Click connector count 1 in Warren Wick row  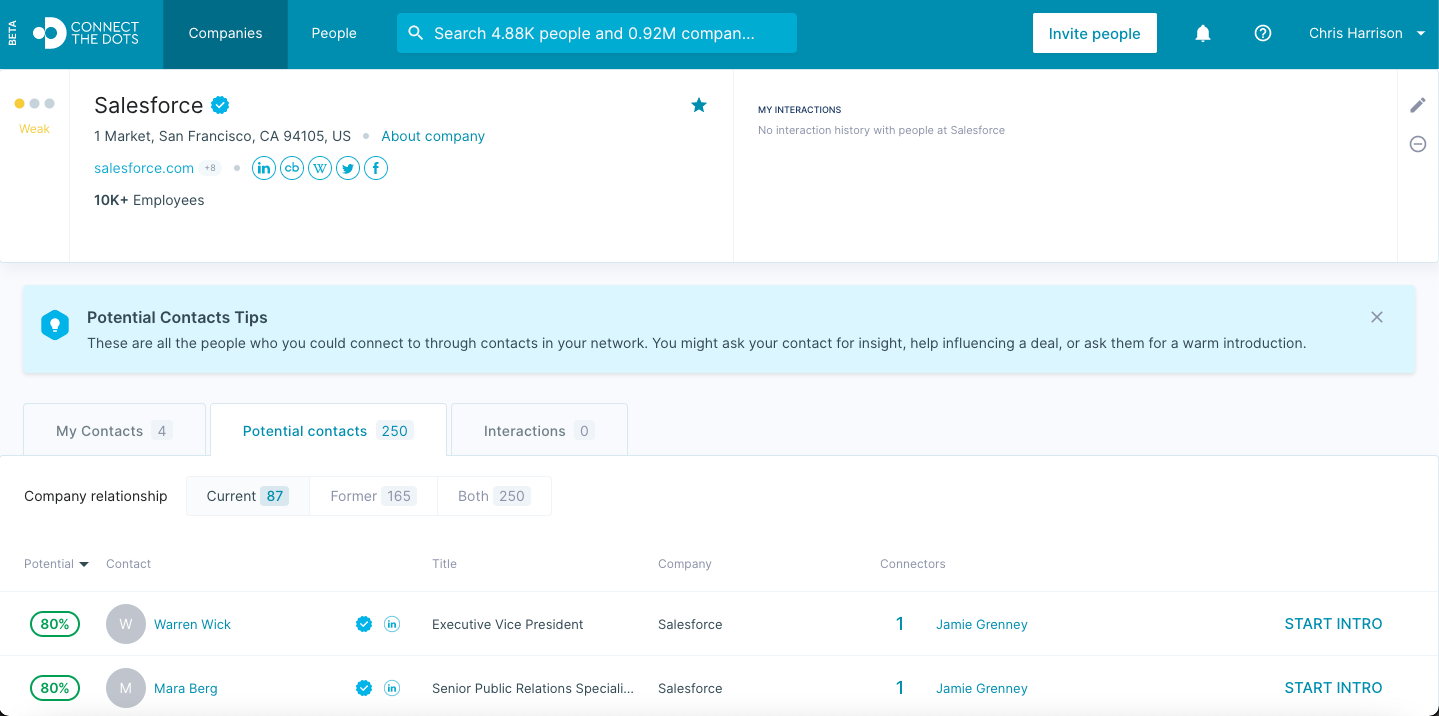(900, 624)
